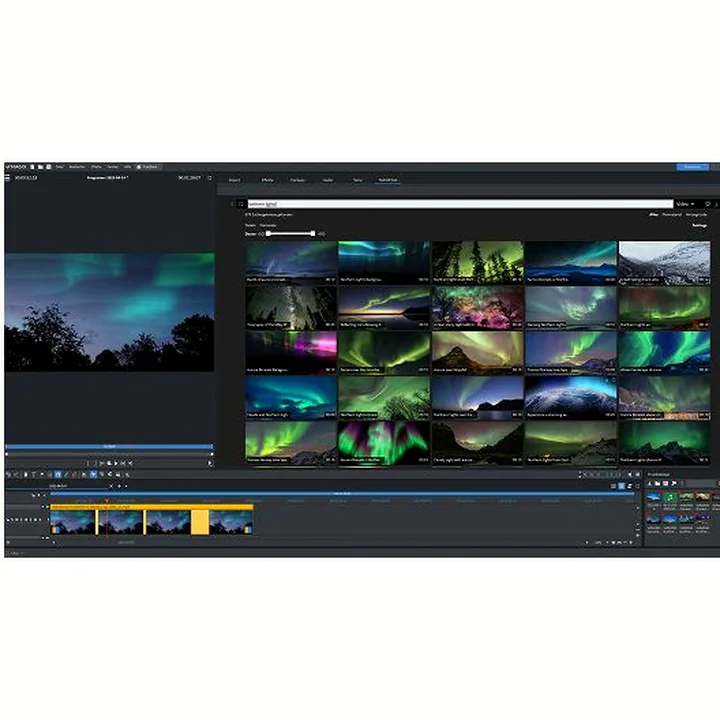
Task: Click the redo icon in timeline toolbar
Action: [x=17, y=474]
